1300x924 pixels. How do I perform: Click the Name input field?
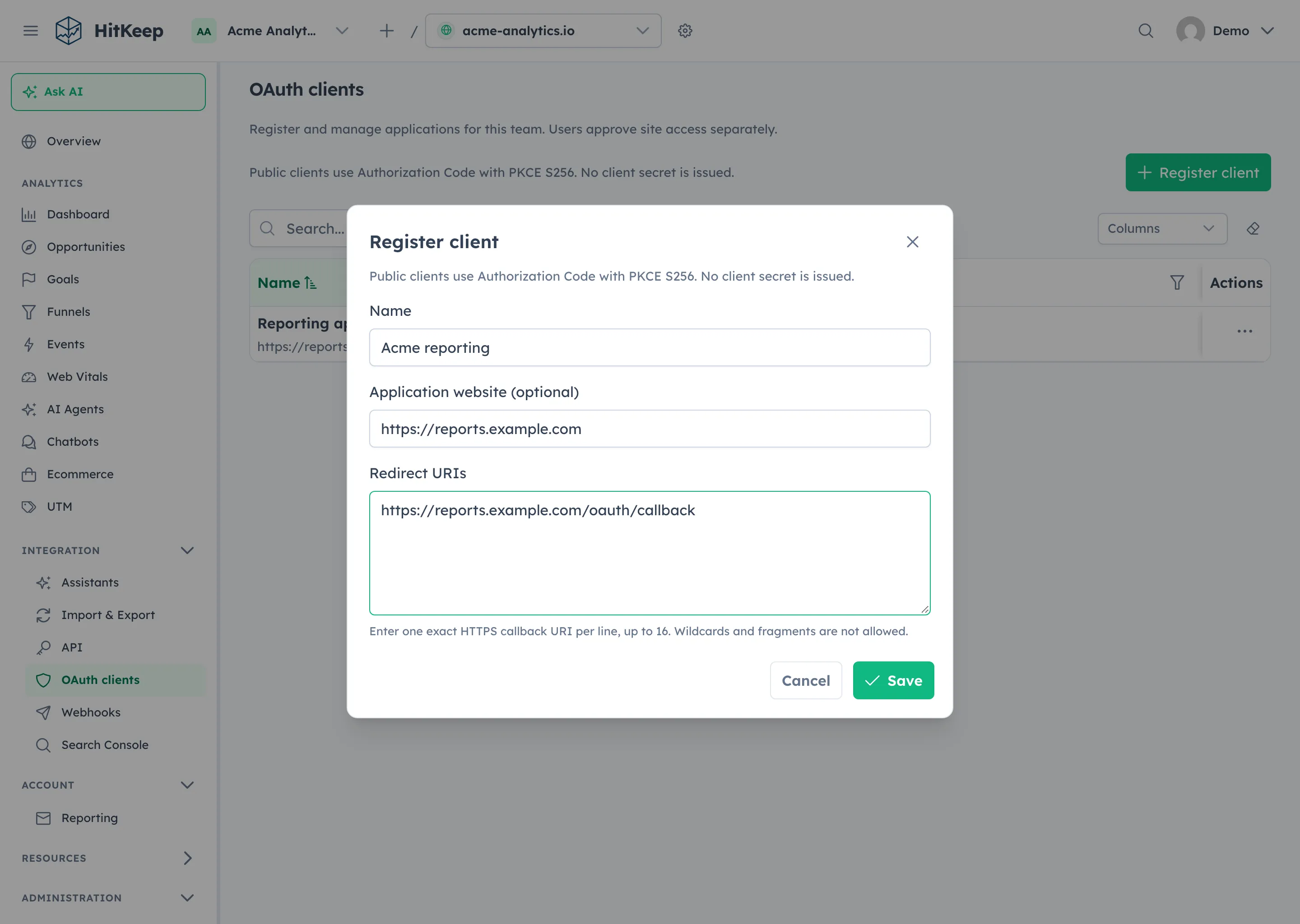650,348
